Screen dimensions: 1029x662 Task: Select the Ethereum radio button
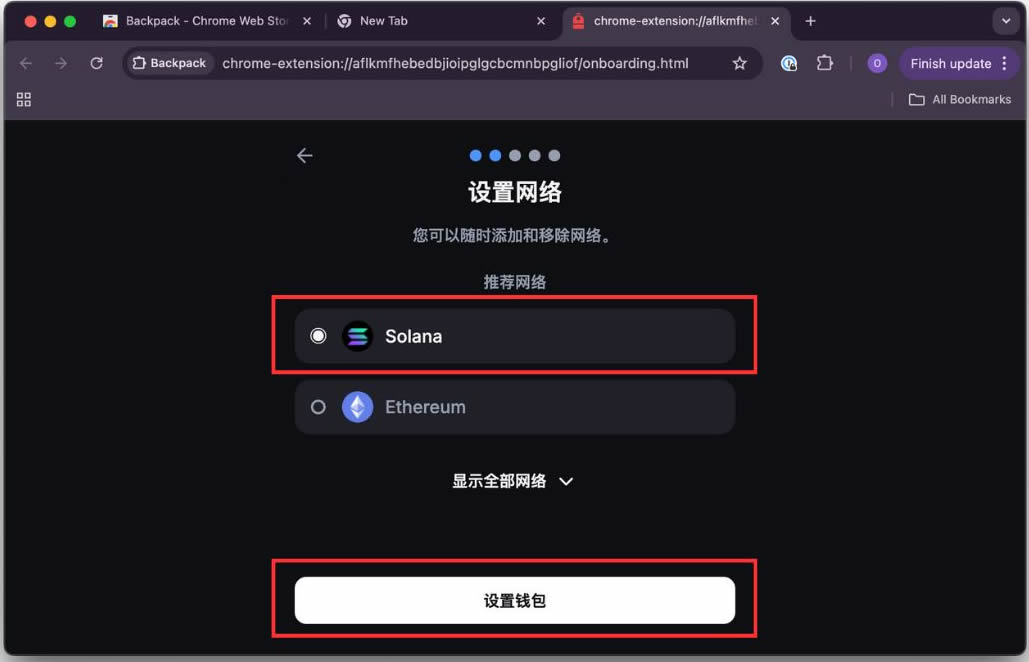pos(318,407)
